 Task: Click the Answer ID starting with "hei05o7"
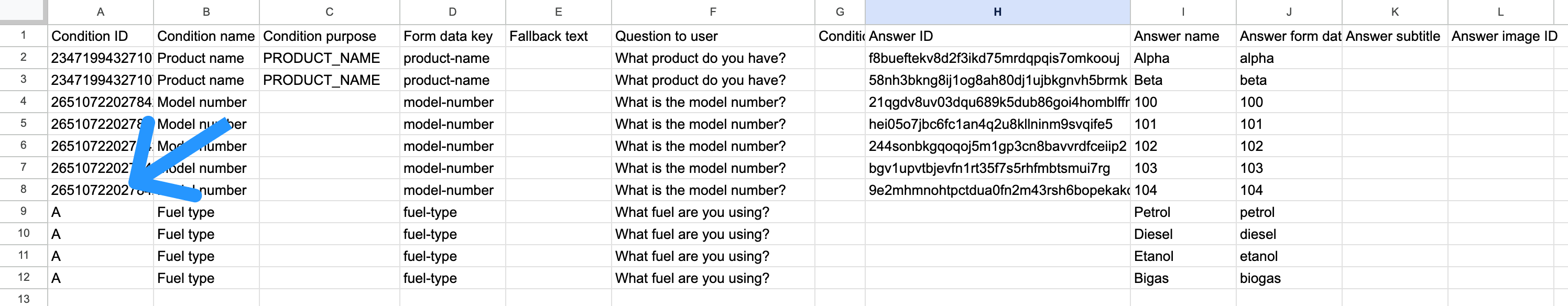(990, 124)
